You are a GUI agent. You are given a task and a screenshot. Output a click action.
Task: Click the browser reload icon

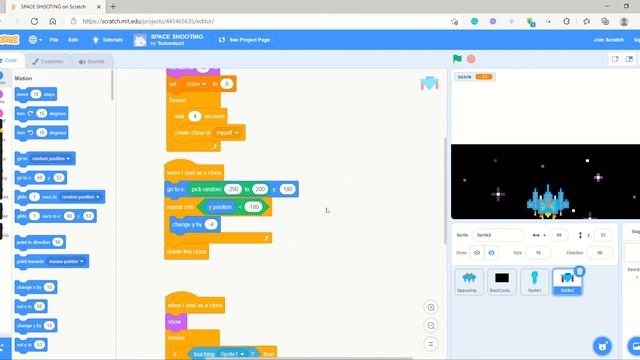click(x=34, y=21)
